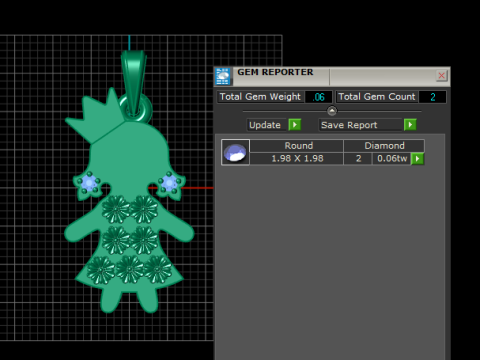Click the green arrow beside Update
This screenshot has height=360, width=480.
(295, 125)
